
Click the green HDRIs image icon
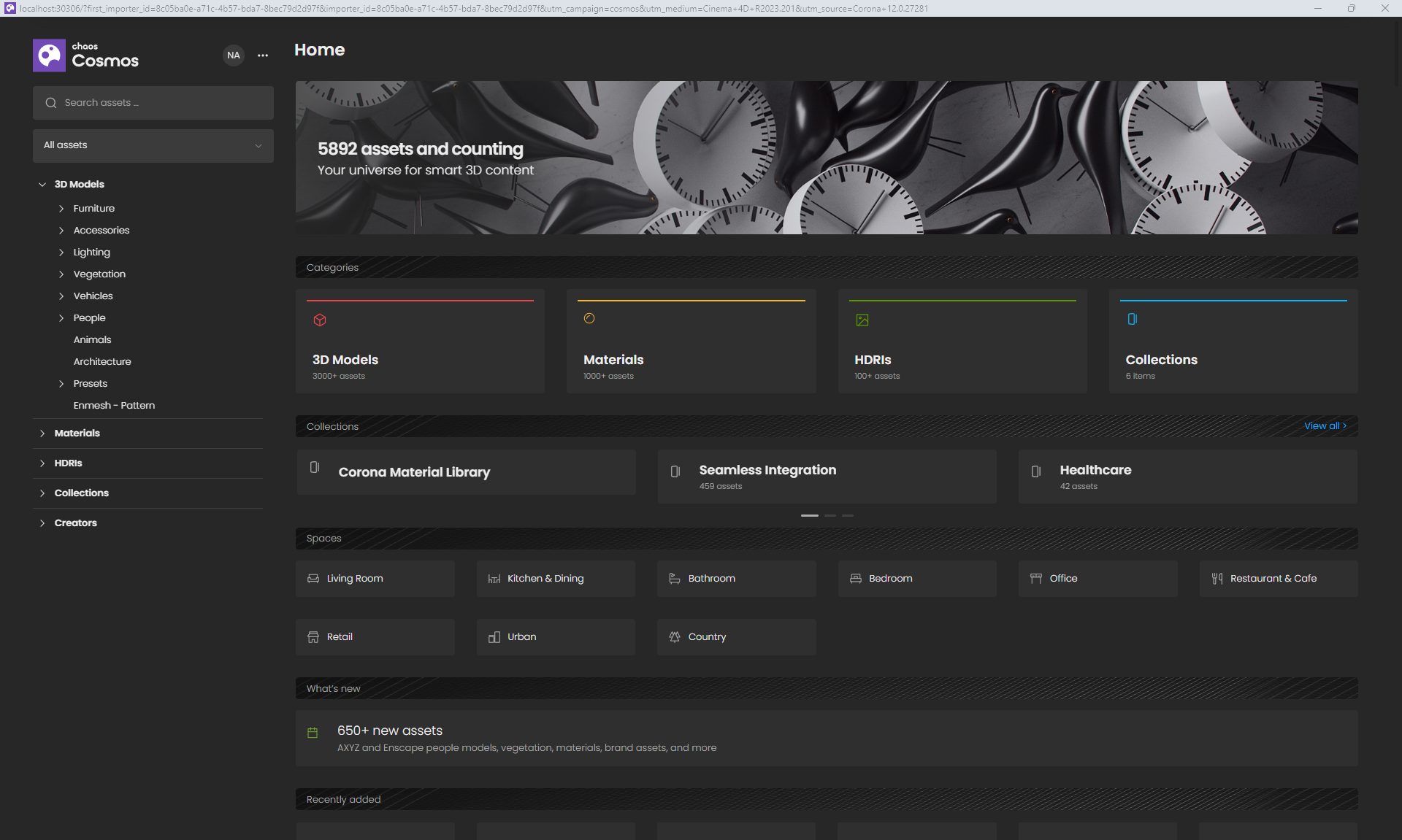point(862,320)
